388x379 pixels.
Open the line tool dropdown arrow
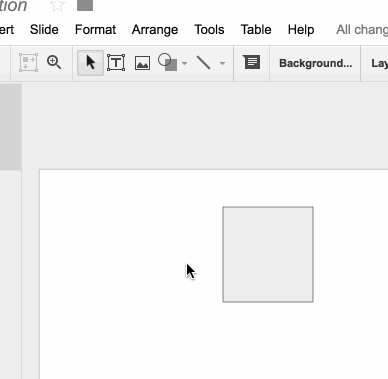222,63
